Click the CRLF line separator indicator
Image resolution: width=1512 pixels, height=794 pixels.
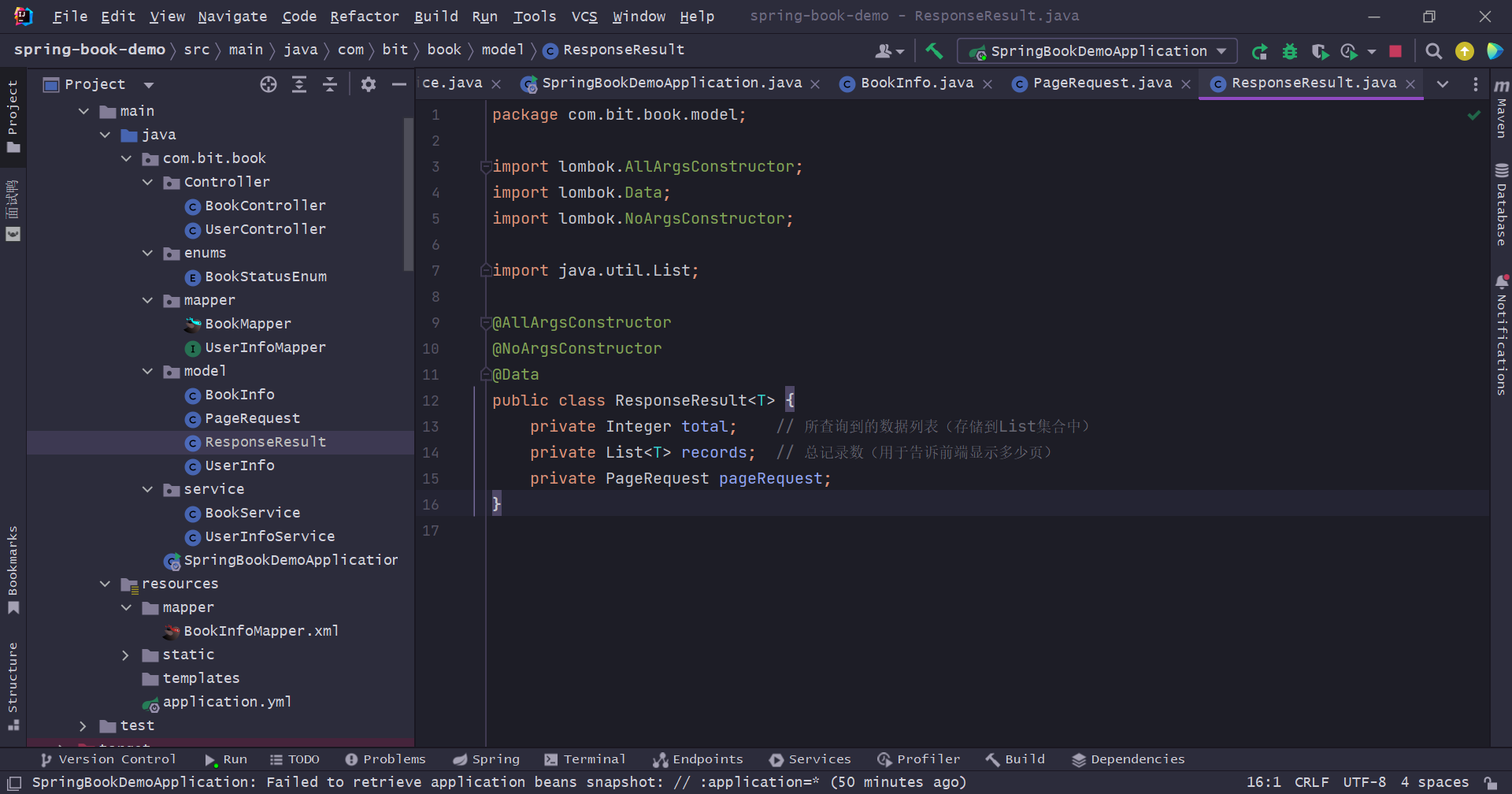pos(1311,783)
